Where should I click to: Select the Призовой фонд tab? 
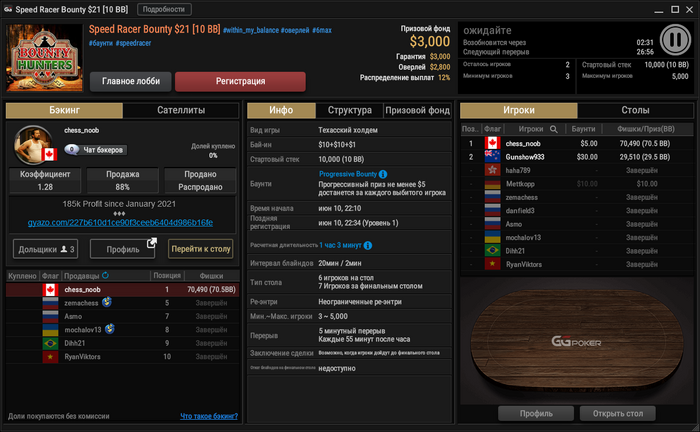tap(417, 110)
